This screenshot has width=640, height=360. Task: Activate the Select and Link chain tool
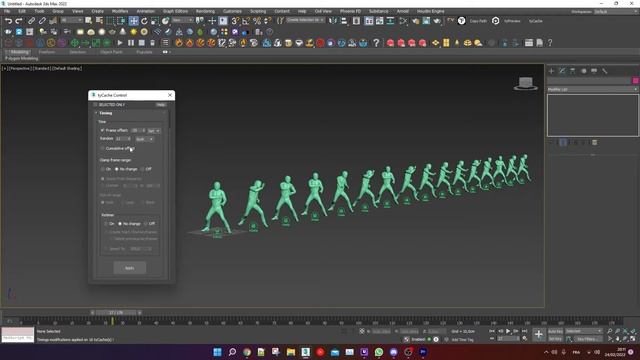point(31,21)
